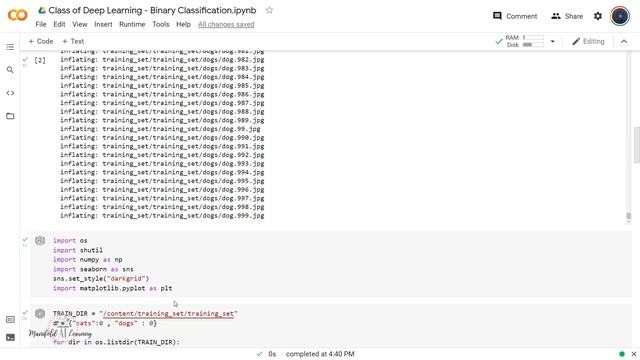Screen dimensions: 640x360
Task: Click the 'import numpy as np' line
Action: click(87, 260)
